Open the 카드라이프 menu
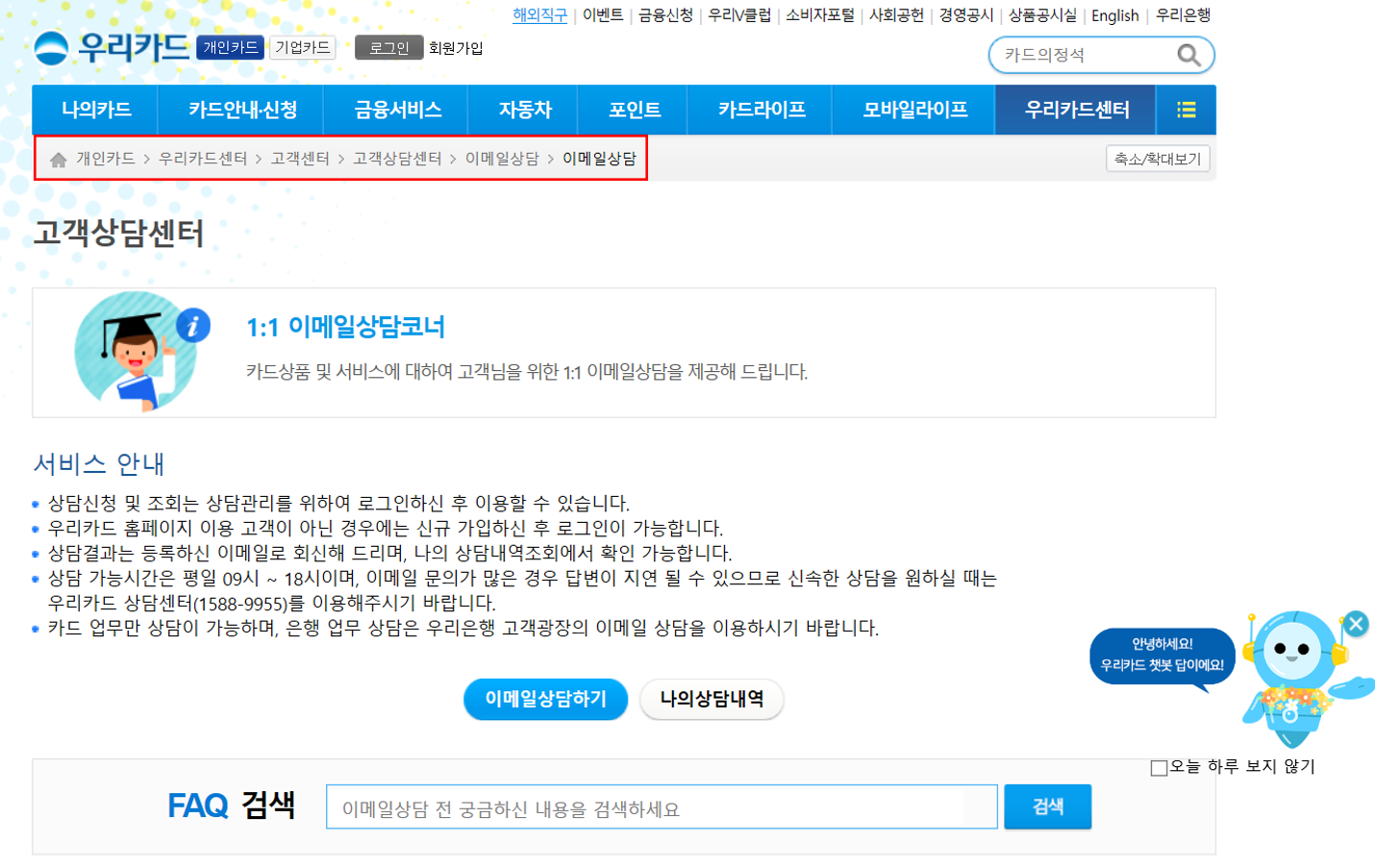This screenshot has height=868, width=1400. pos(762,110)
